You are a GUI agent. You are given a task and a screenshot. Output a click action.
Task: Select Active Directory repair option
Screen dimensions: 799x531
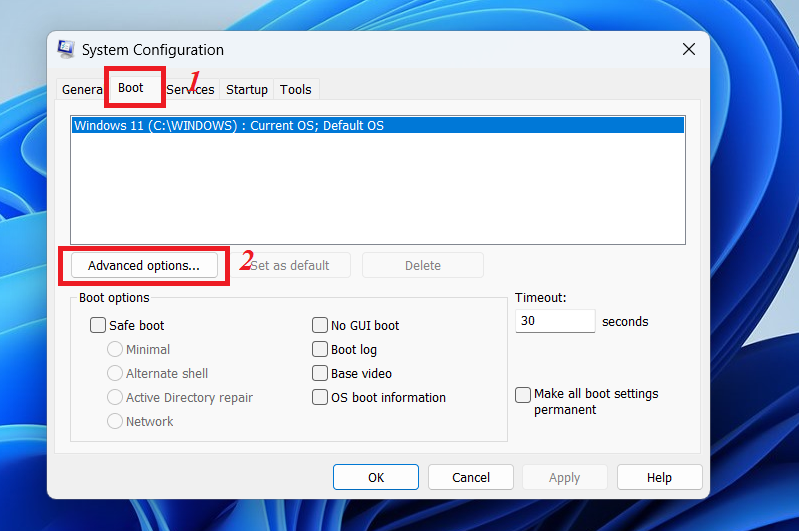tap(115, 397)
